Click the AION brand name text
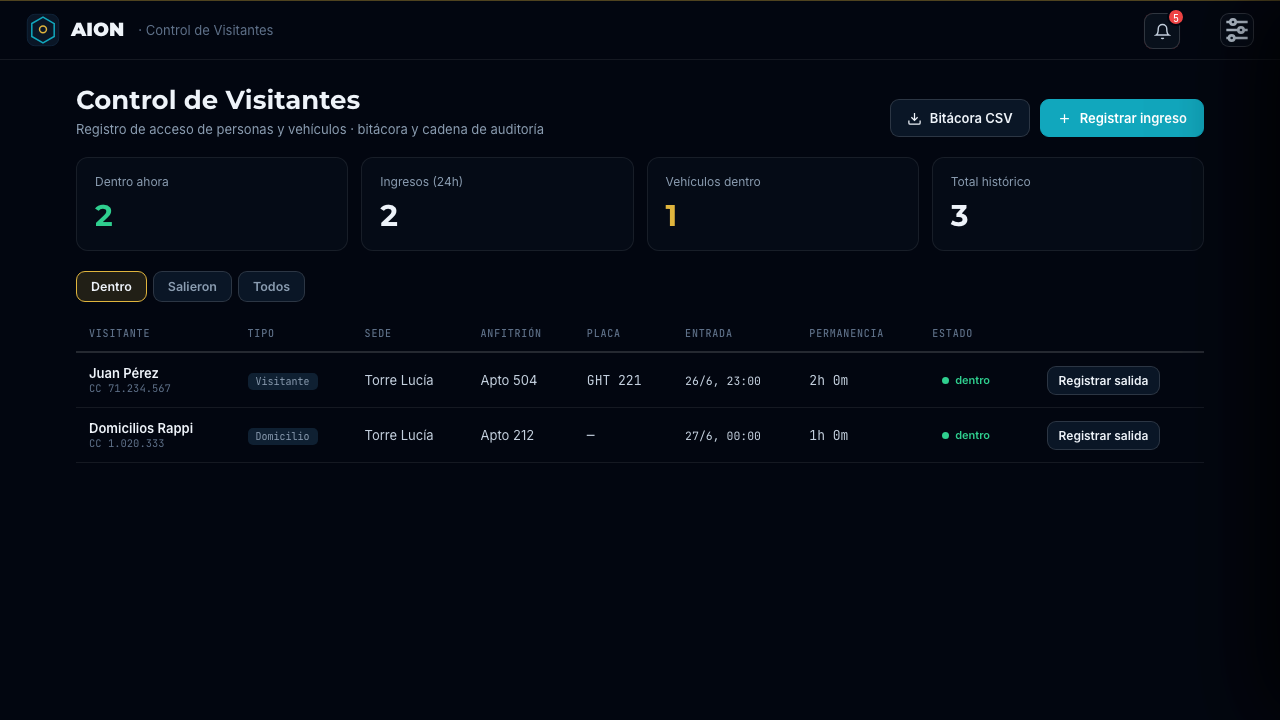Viewport: 1280px width, 720px height. click(x=97, y=30)
